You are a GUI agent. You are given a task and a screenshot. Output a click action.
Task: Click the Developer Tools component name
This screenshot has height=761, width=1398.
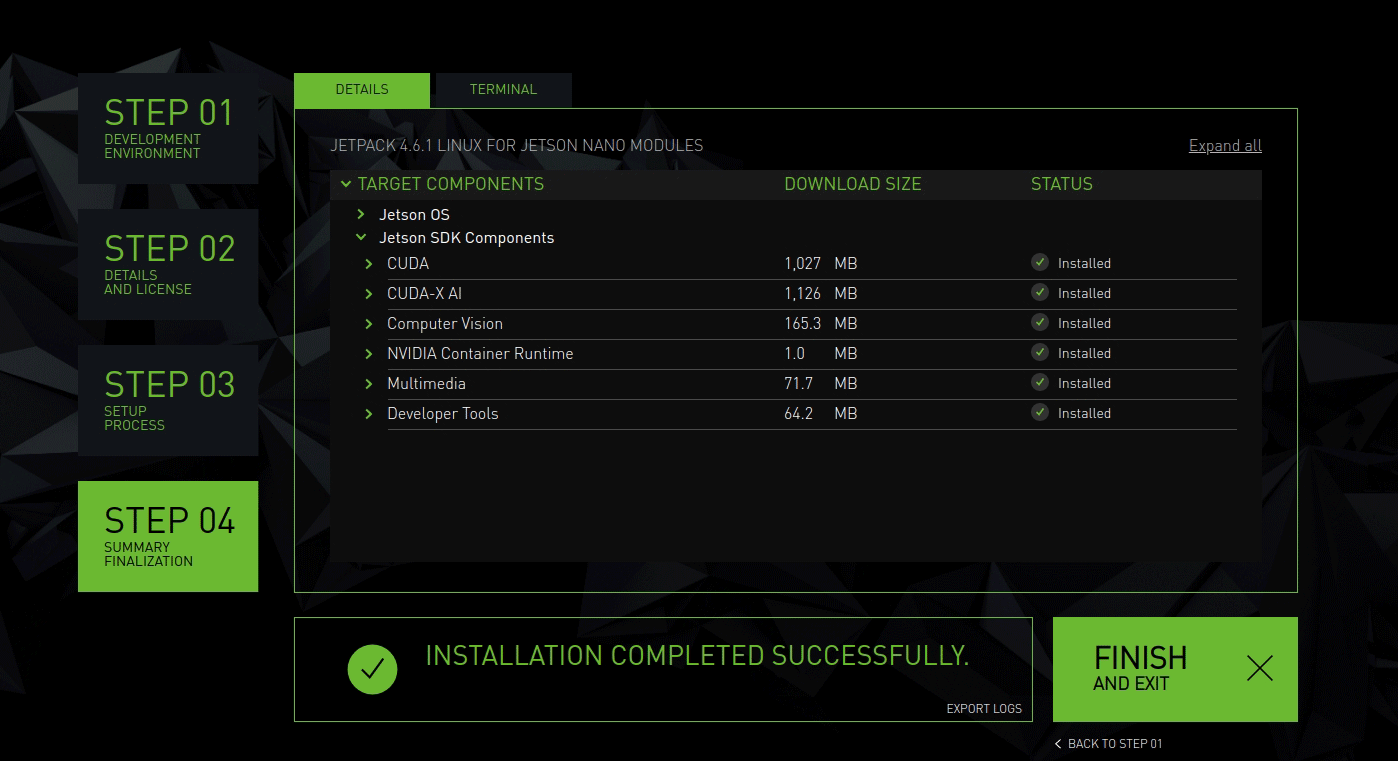point(443,414)
